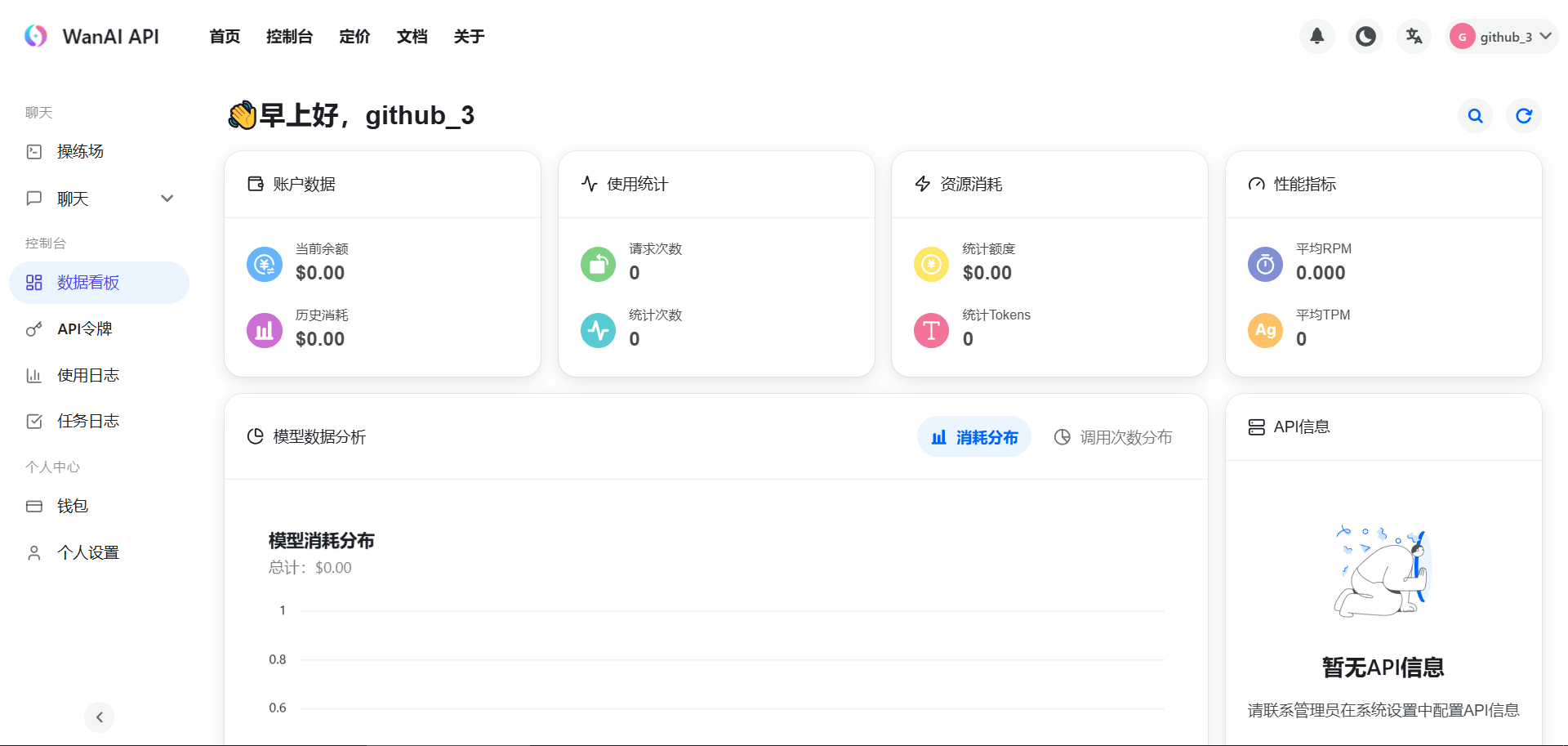
Task: Select the 消耗分布 view toggle
Action: pyautogui.click(x=973, y=436)
